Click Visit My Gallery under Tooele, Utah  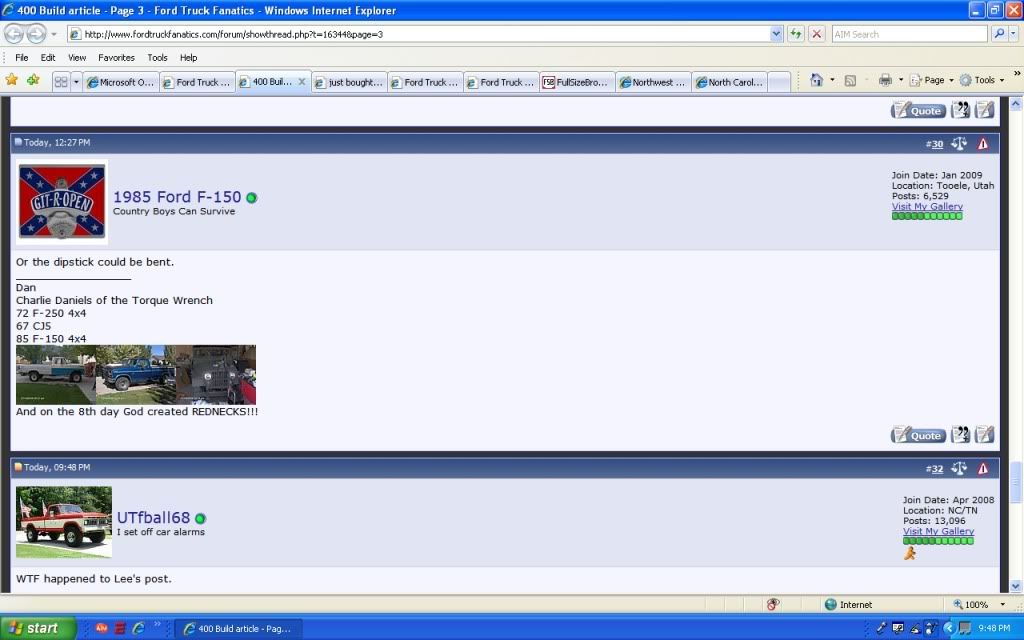click(927, 206)
